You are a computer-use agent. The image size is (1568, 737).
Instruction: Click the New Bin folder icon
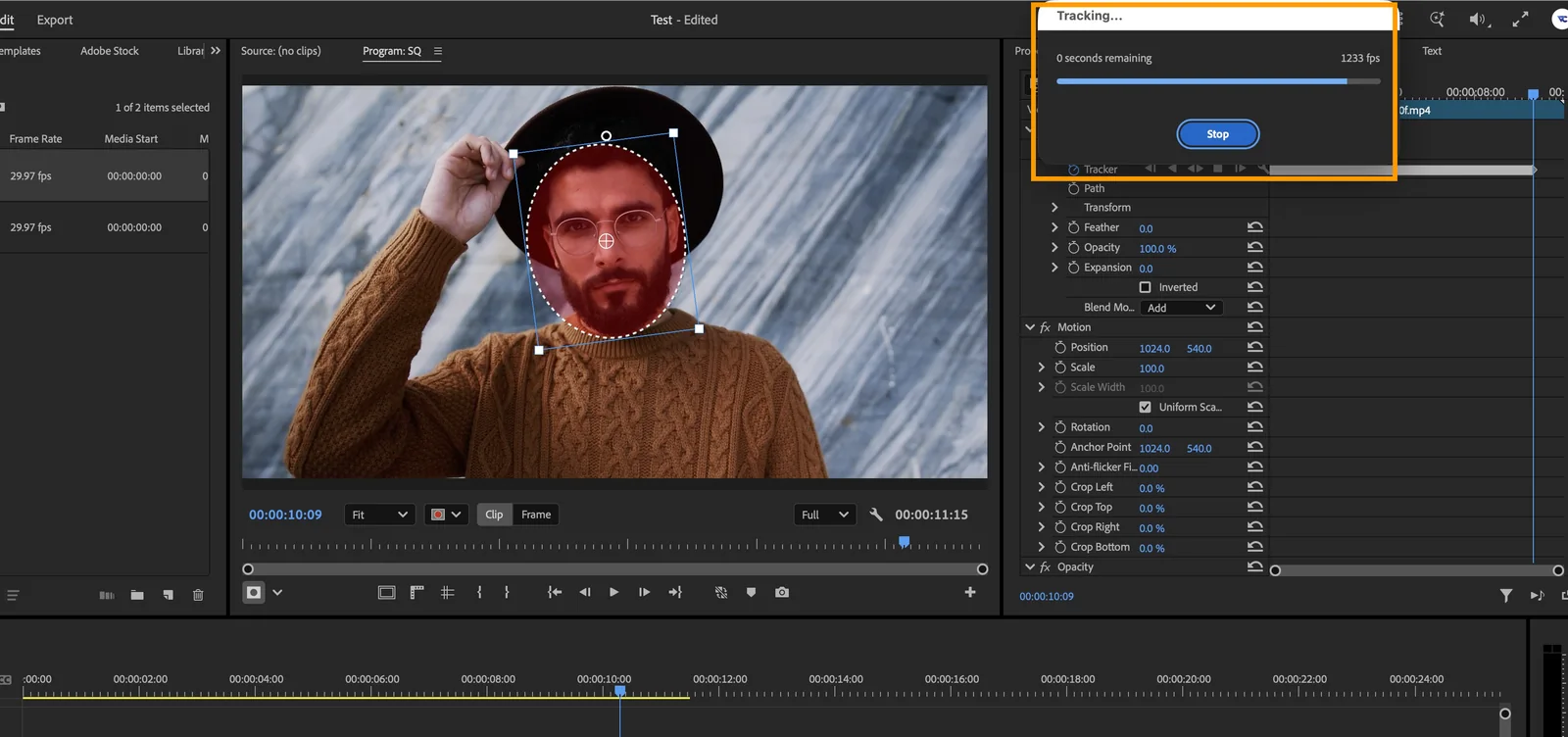(x=137, y=595)
